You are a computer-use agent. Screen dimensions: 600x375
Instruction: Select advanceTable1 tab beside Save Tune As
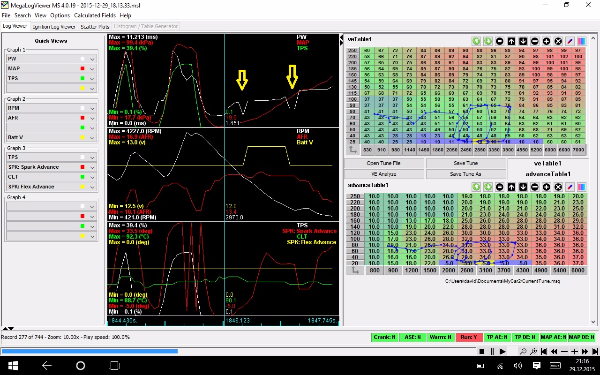click(x=548, y=174)
